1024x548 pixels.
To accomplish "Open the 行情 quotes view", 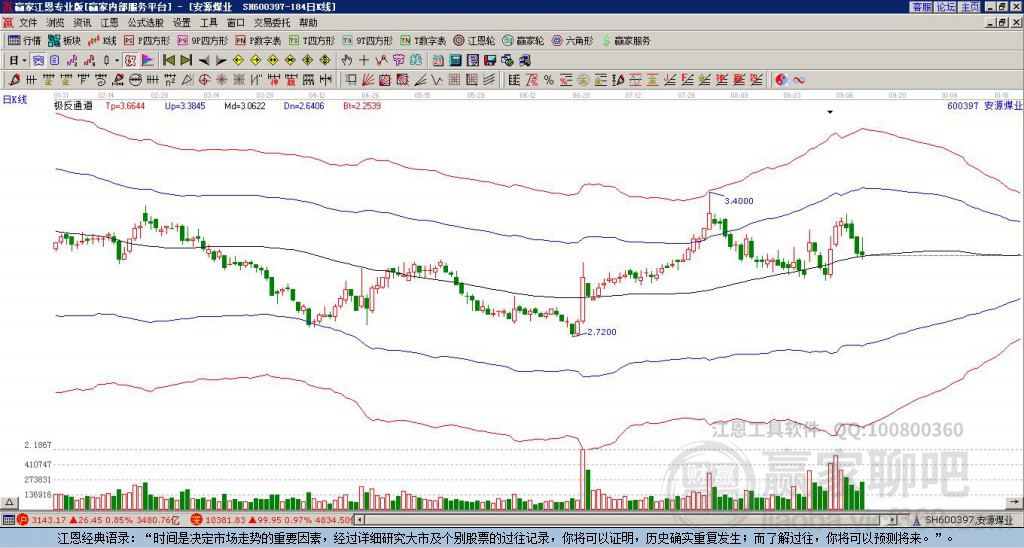I will 24,40.
